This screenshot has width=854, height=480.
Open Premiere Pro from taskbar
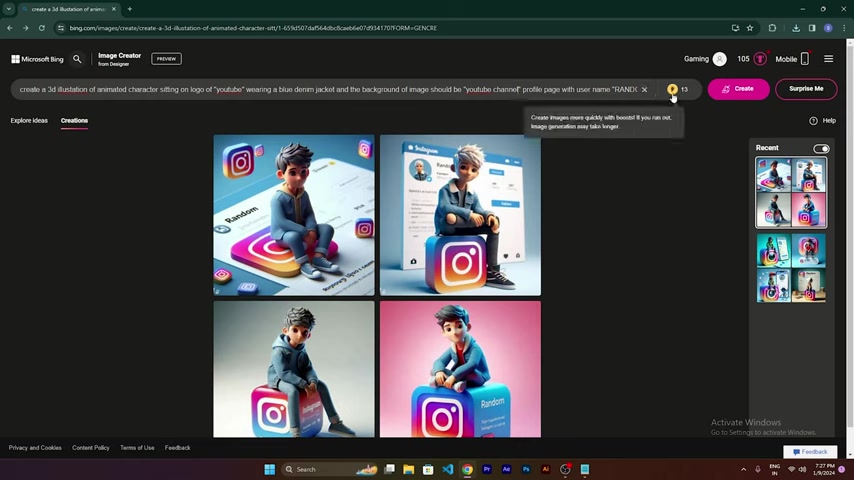tap(487, 469)
